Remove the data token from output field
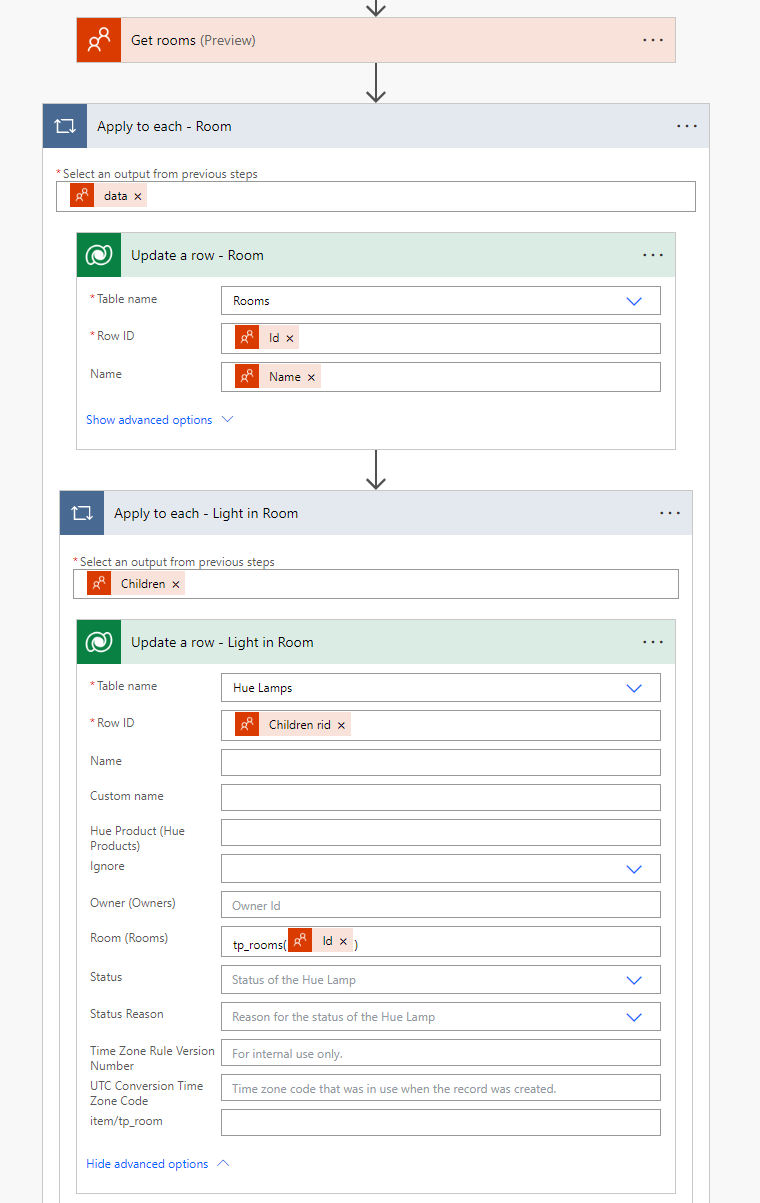The image size is (760, 1203). pyautogui.click(x=138, y=197)
